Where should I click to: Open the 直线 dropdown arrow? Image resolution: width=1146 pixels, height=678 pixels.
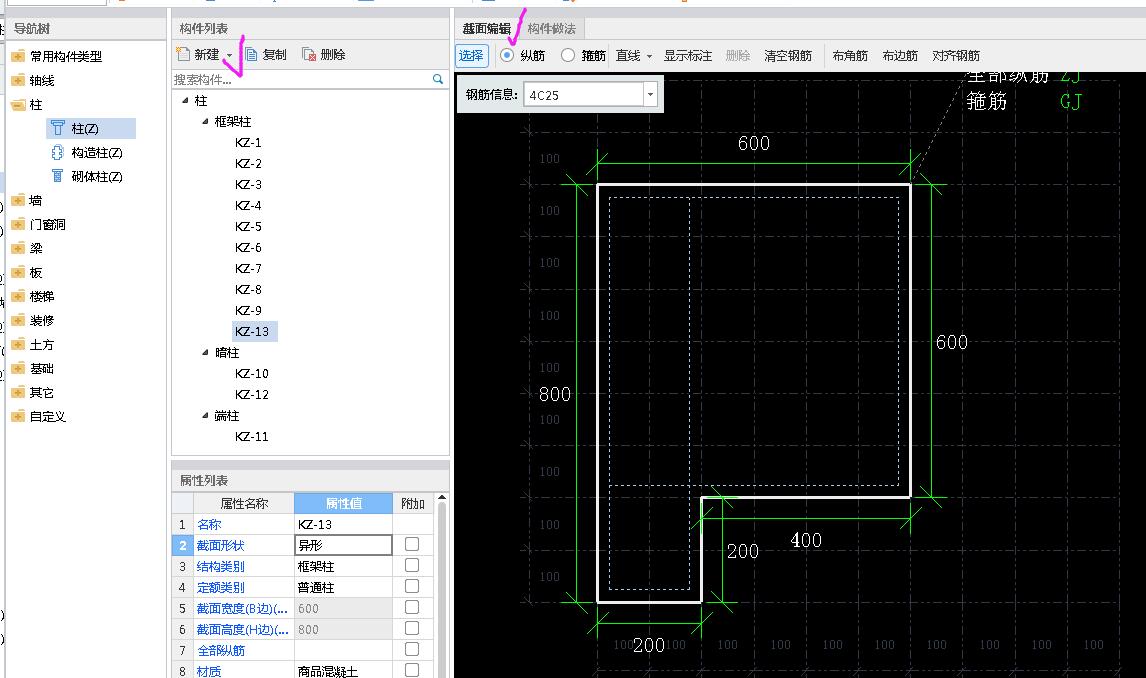[649, 56]
